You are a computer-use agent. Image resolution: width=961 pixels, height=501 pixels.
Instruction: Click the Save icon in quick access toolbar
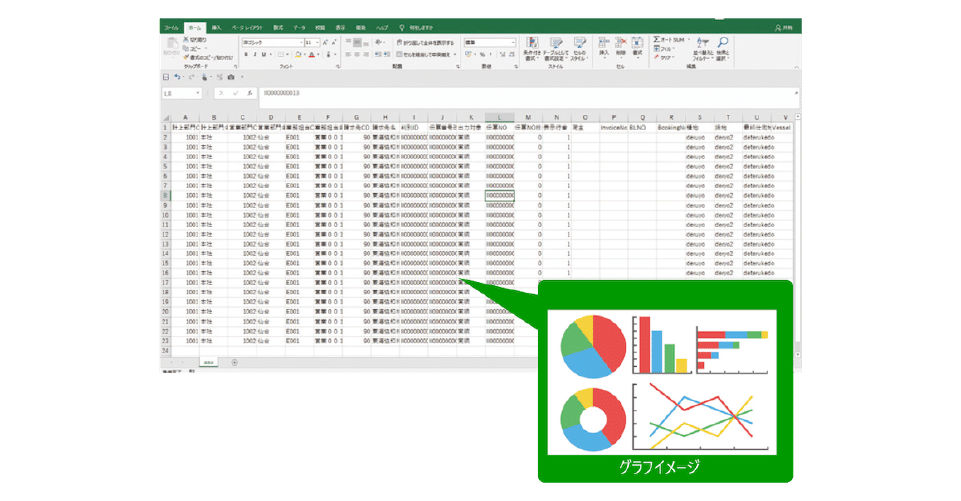[x=166, y=77]
